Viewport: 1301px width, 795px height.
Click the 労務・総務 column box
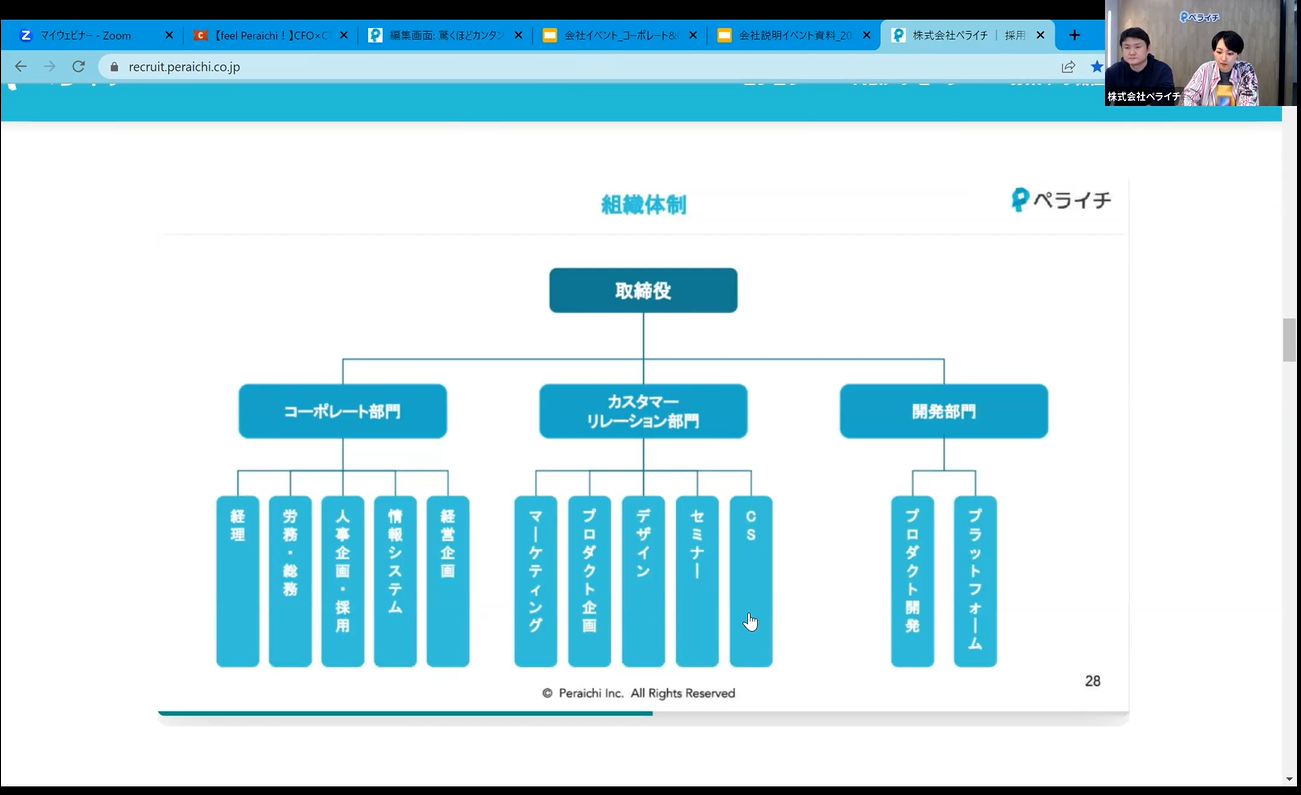[290, 581]
